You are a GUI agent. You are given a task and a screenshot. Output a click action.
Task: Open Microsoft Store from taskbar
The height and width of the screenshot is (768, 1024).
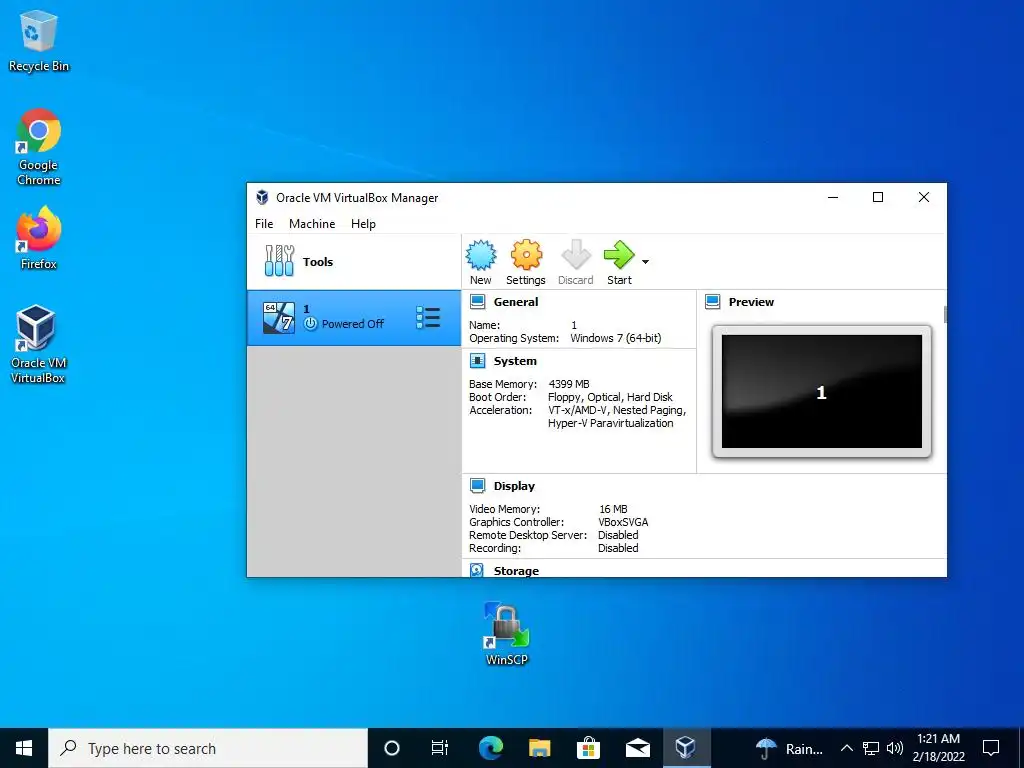(x=588, y=748)
